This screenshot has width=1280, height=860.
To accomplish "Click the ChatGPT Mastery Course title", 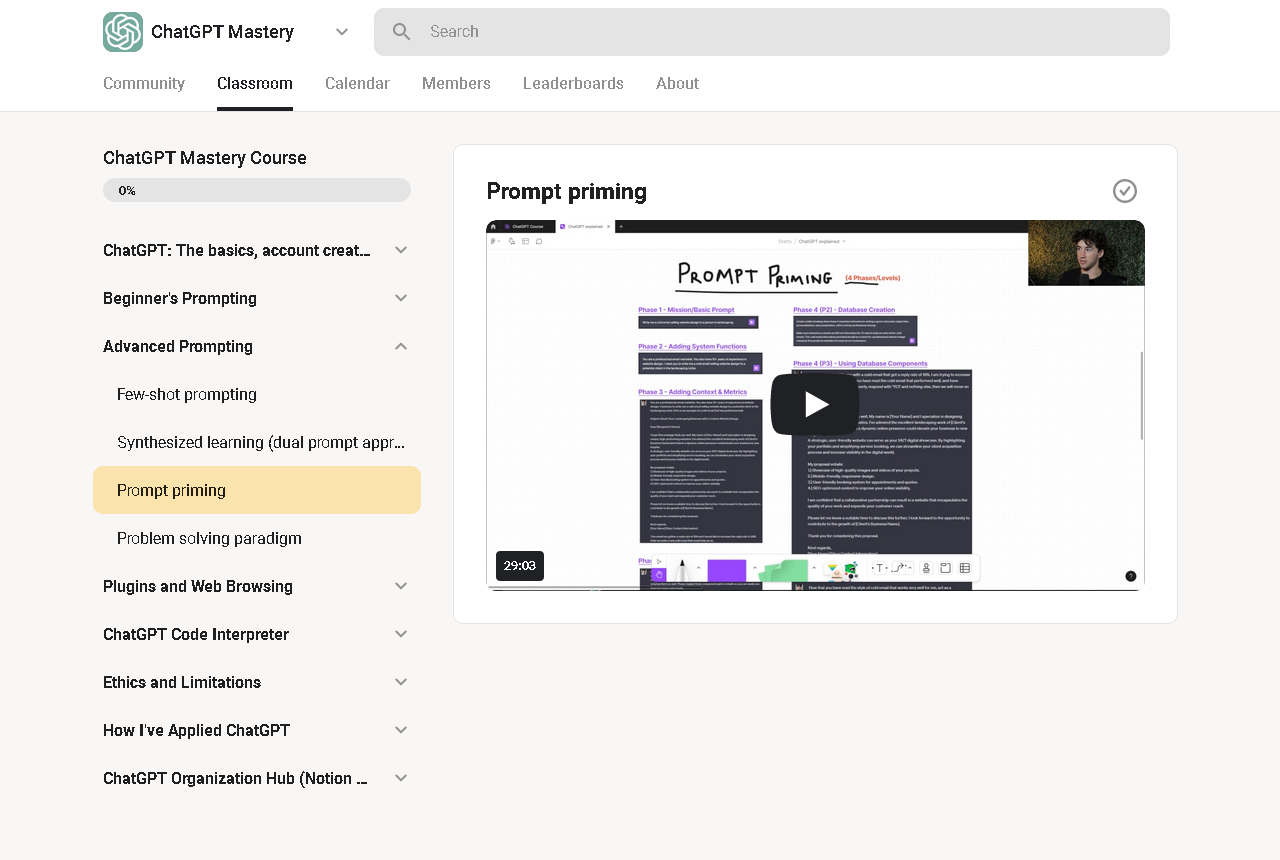I will [x=205, y=158].
